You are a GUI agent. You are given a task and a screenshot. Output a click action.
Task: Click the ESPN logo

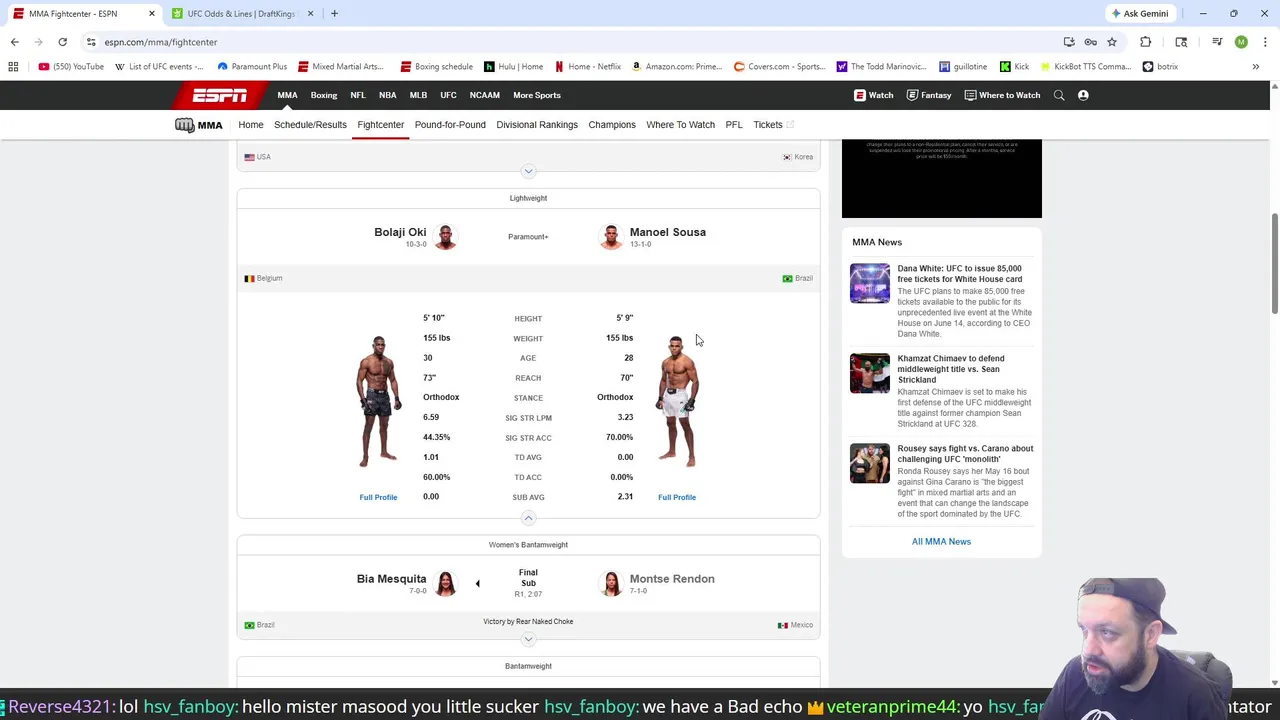(x=220, y=95)
